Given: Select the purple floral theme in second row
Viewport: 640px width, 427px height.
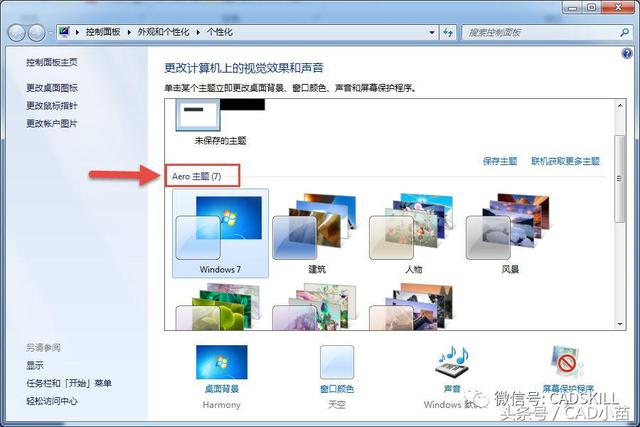Looking at the screenshot, I should tap(316, 306).
